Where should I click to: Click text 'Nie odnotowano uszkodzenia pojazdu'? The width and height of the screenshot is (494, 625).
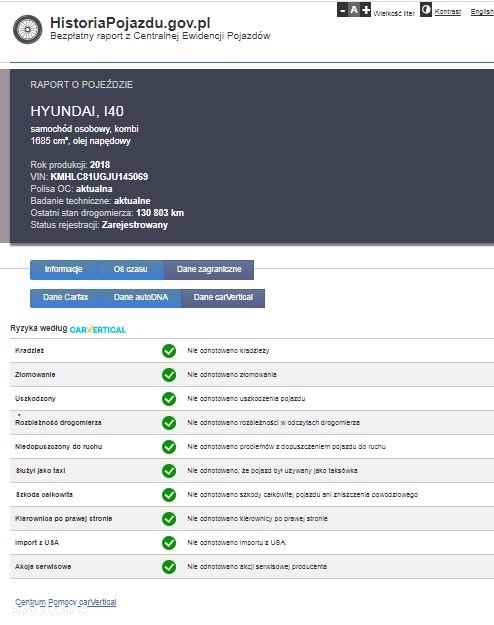246,399
